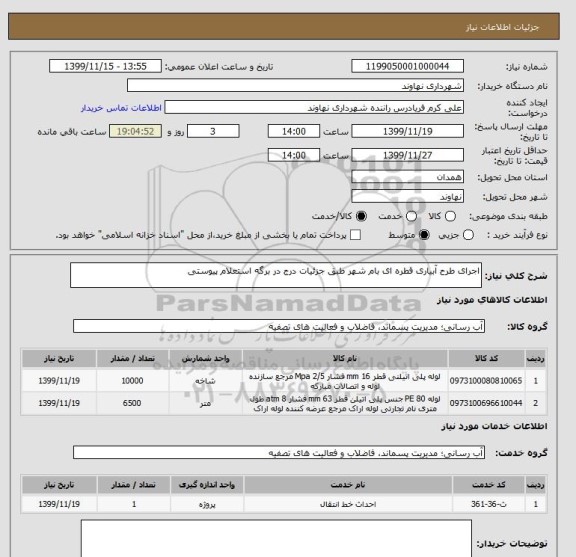The image size is (576, 557).
Task: Click quantity 6500 cell
Action: (x=132, y=403)
